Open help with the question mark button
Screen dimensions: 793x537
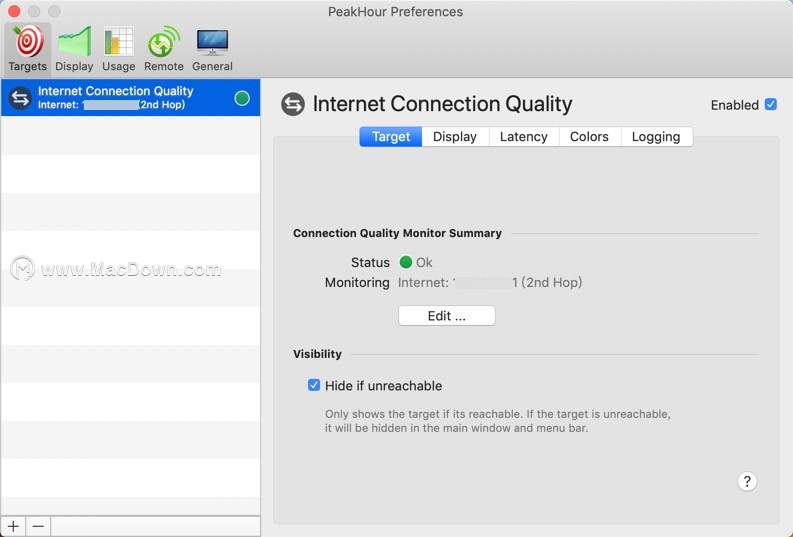(747, 481)
